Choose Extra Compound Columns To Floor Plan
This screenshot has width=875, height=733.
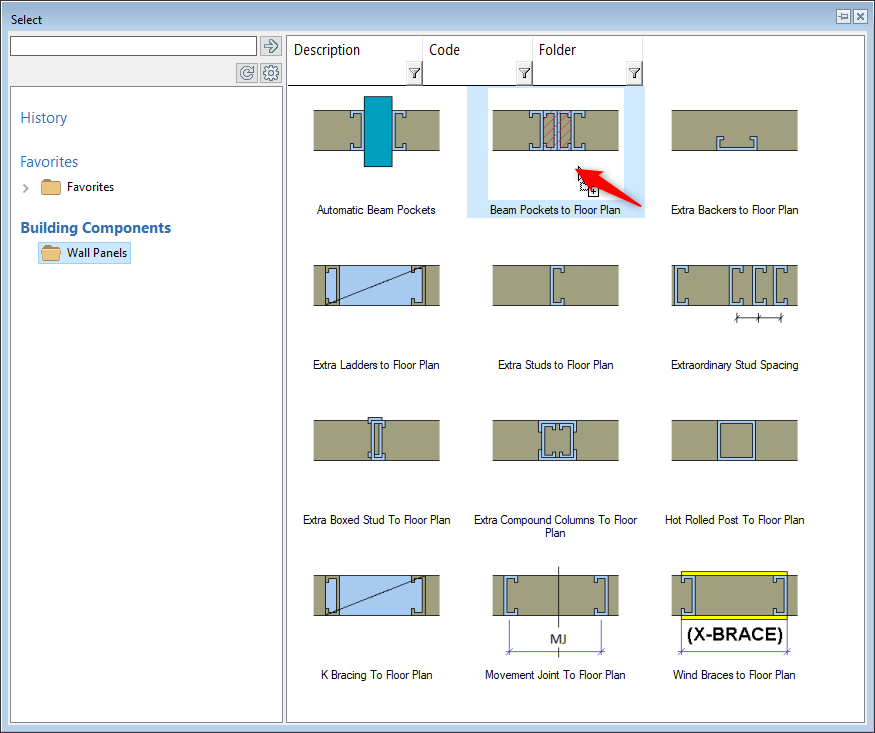[x=555, y=441]
